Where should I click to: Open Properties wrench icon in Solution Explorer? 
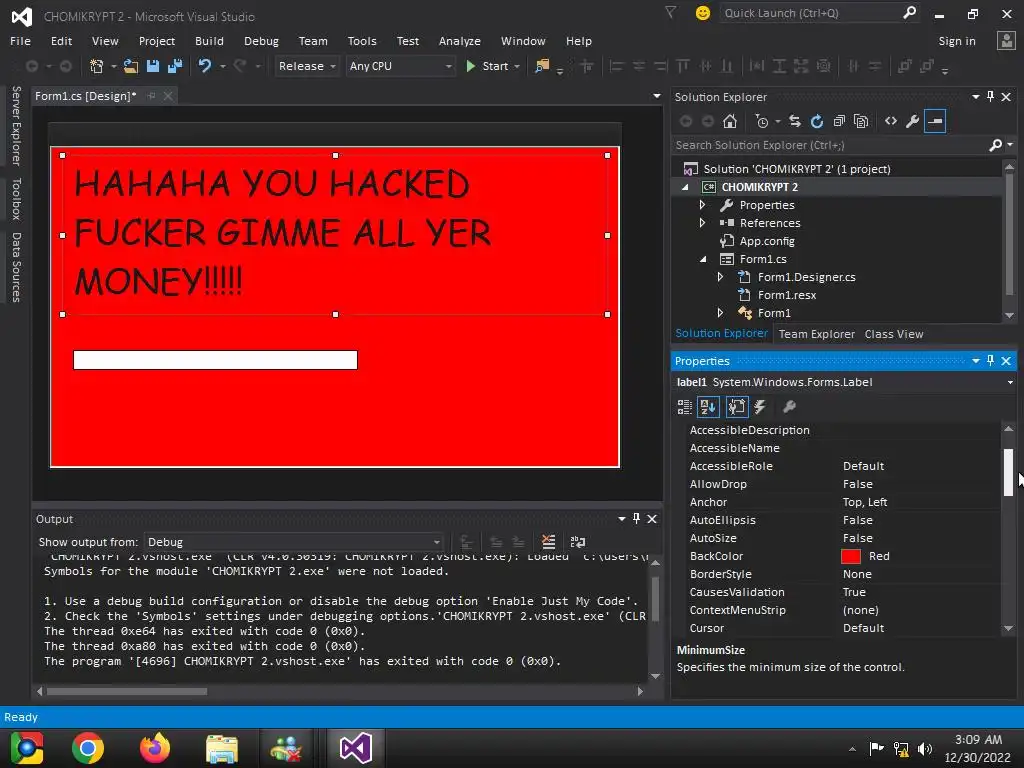[913, 121]
